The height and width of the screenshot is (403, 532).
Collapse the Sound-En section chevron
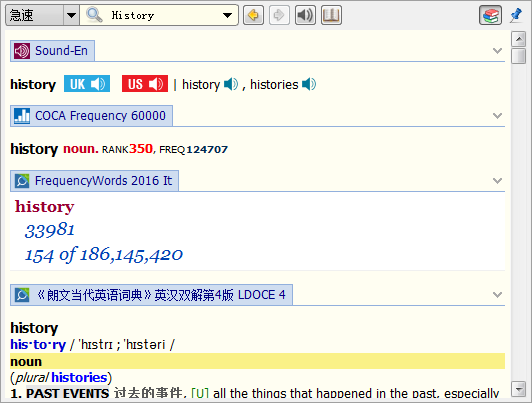(x=497, y=51)
